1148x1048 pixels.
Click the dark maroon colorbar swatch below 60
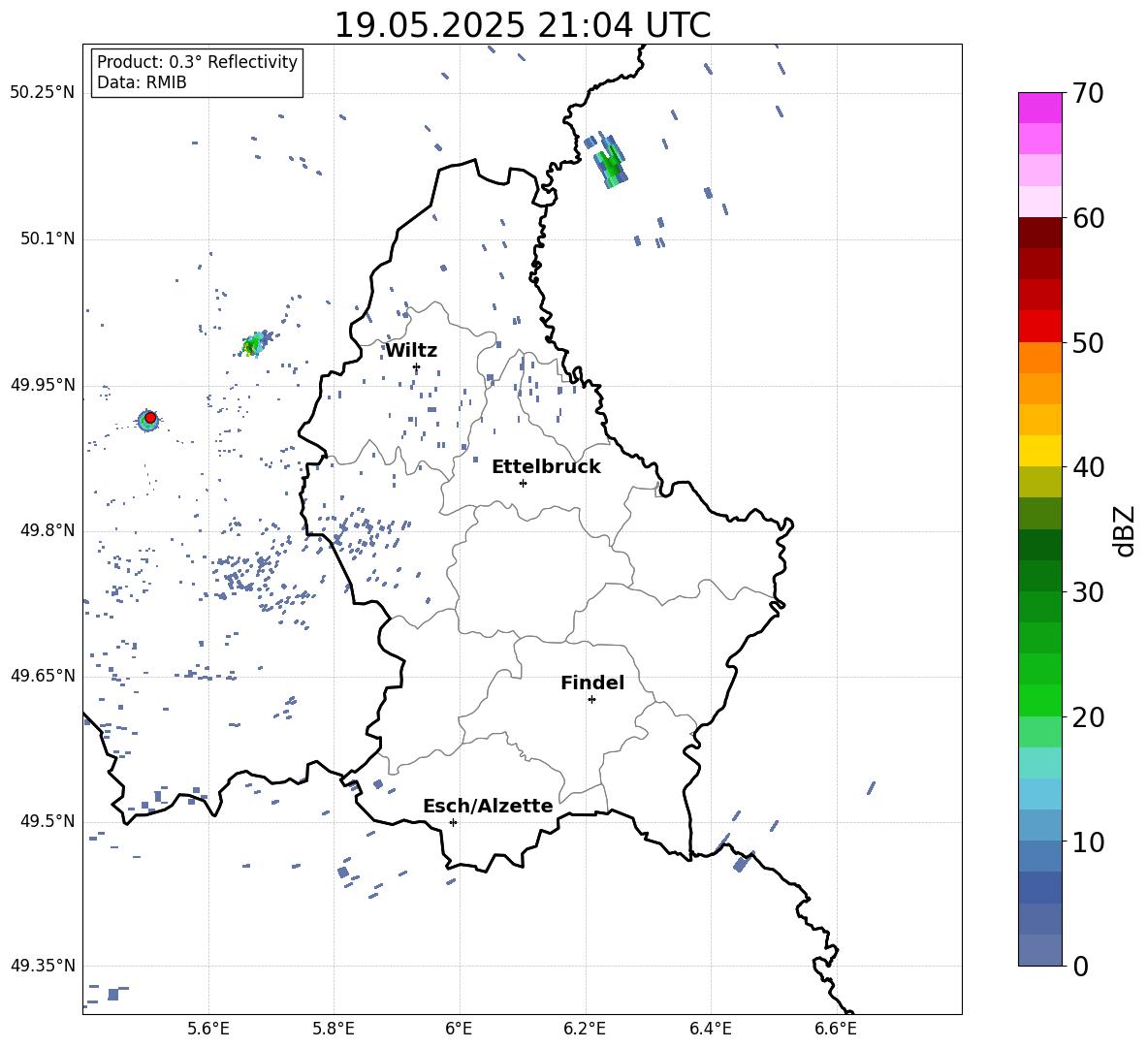pos(1039,233)
